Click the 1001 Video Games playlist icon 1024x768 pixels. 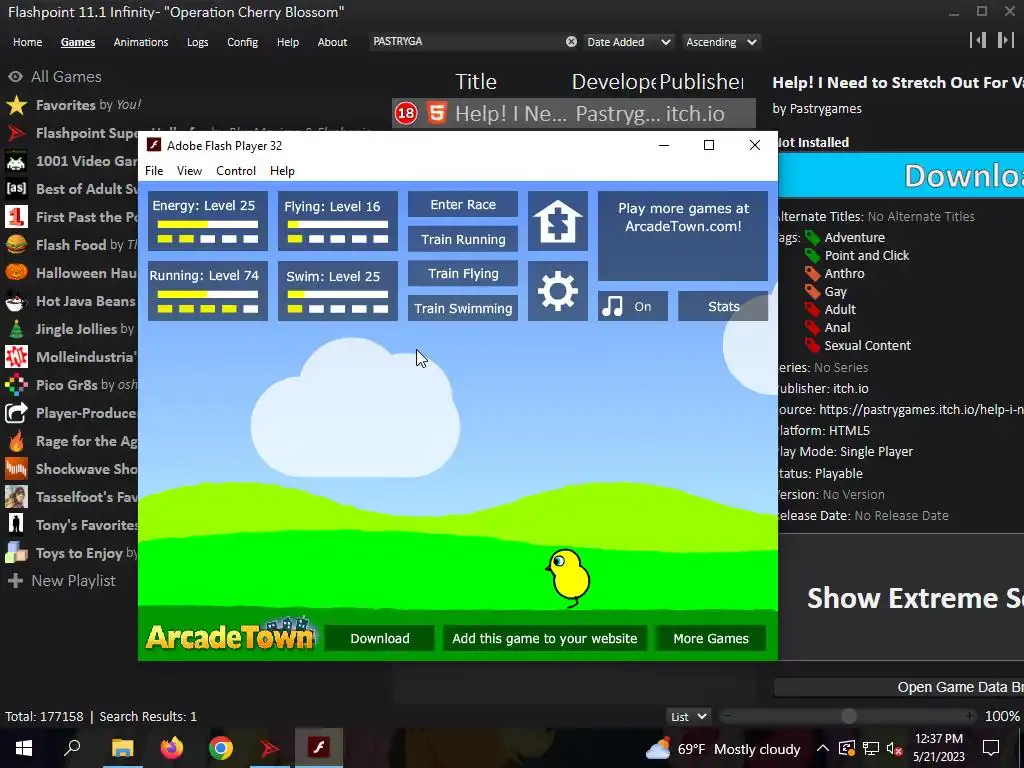(x=16, y=161)
